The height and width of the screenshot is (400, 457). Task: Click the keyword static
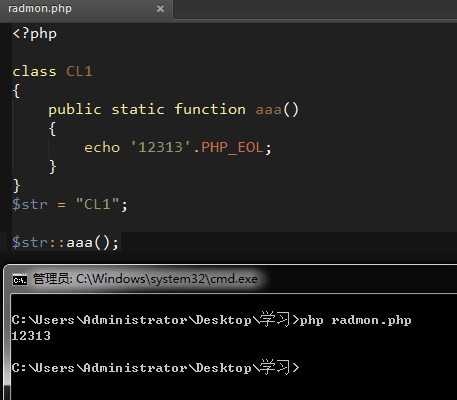tap(138, 110)
